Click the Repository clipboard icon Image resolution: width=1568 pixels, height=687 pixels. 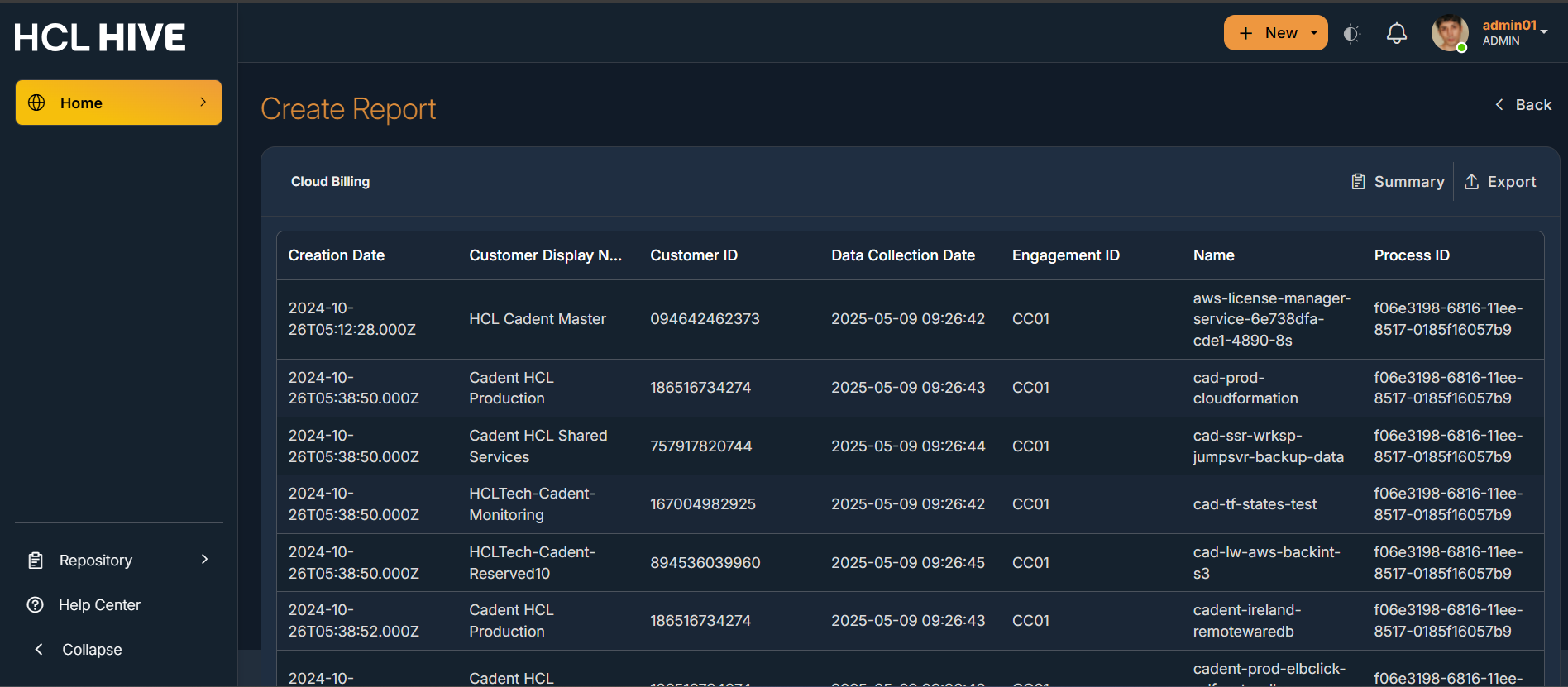click(x=36, y=561)
